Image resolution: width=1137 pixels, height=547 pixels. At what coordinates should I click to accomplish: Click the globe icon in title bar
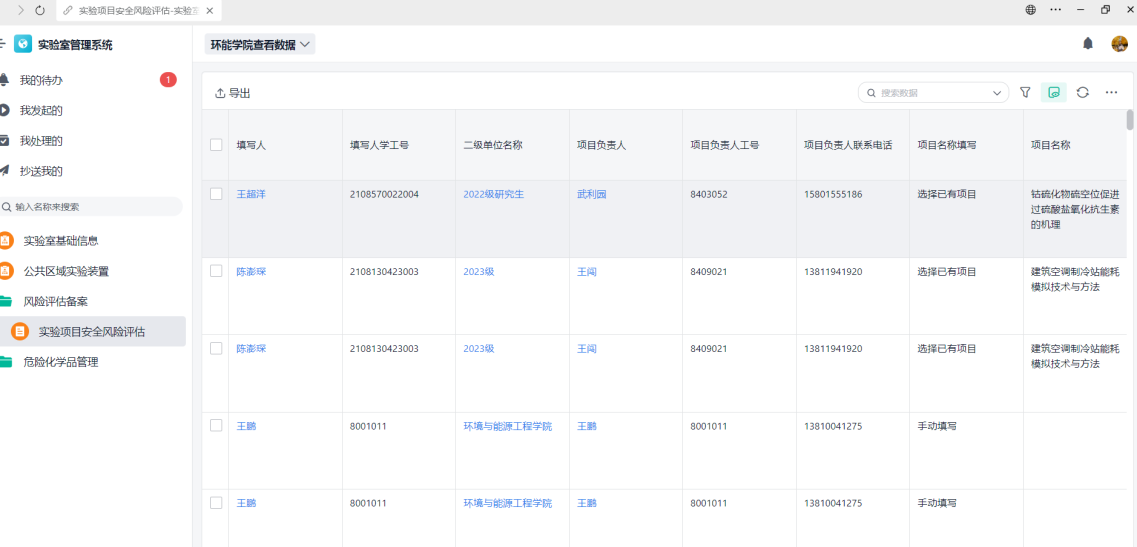click(1031, 10)
